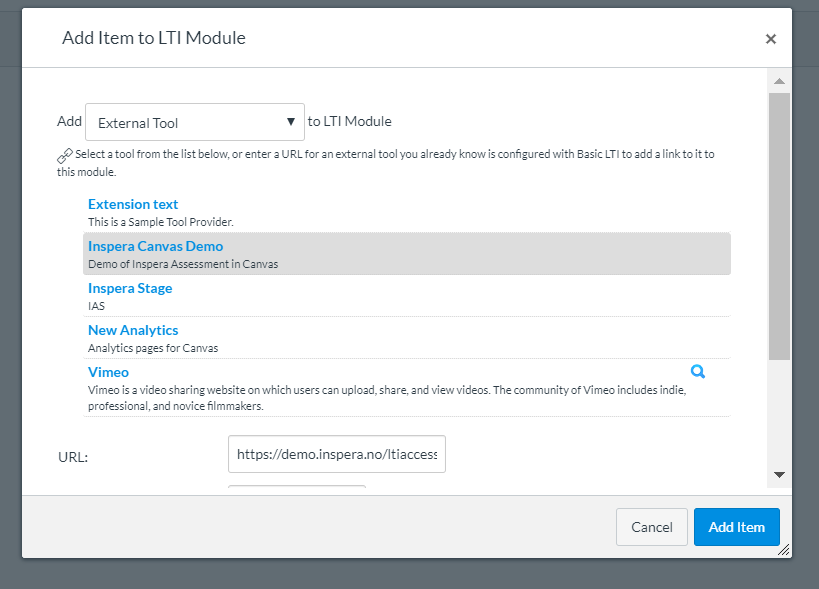
Task: Click the 'URL:' field label
Action: click(x=73, y=457)
